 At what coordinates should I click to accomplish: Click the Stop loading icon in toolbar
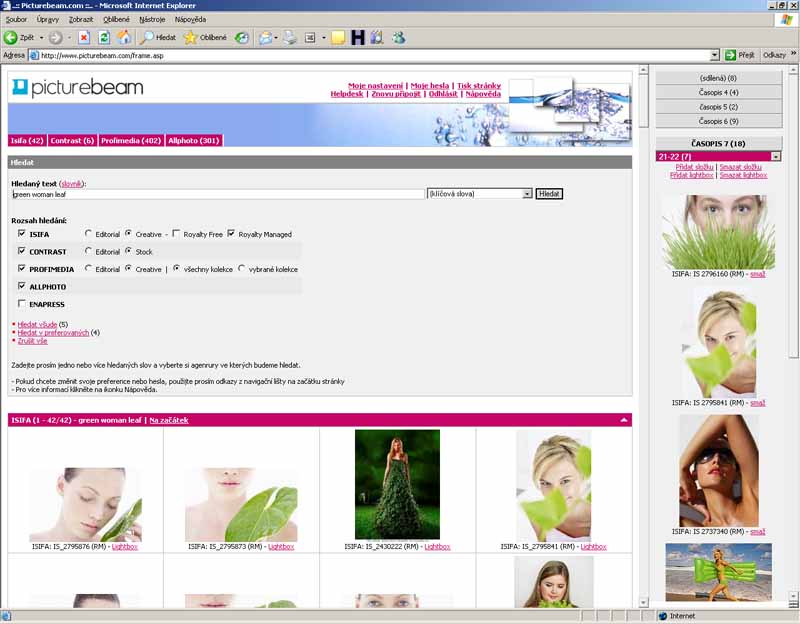tap(84, 37)
